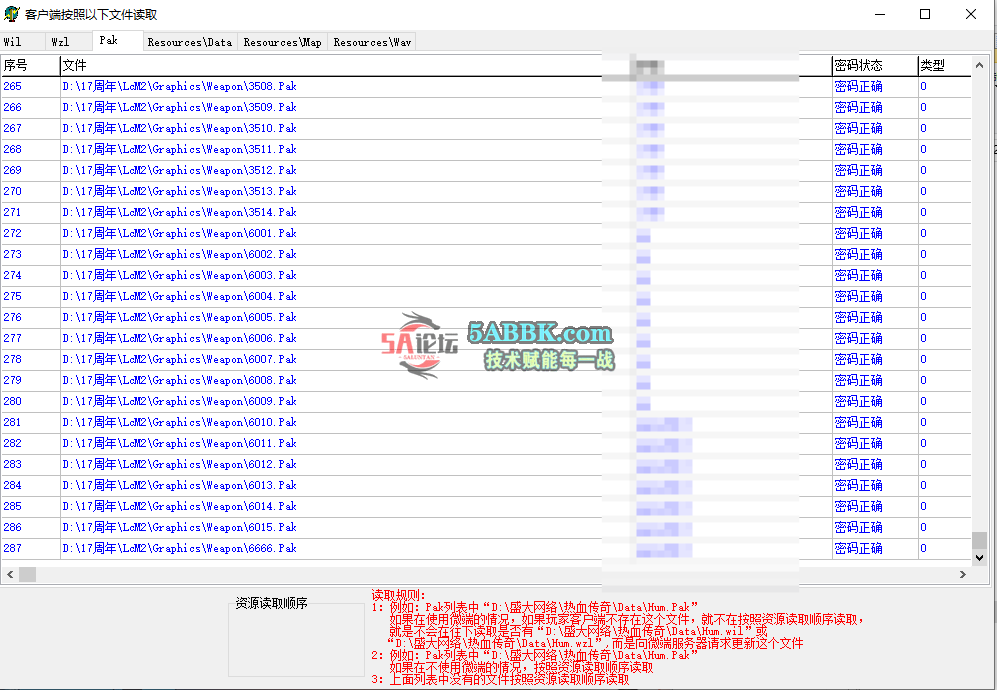Switch to the Wzl tab

[69, 42]
